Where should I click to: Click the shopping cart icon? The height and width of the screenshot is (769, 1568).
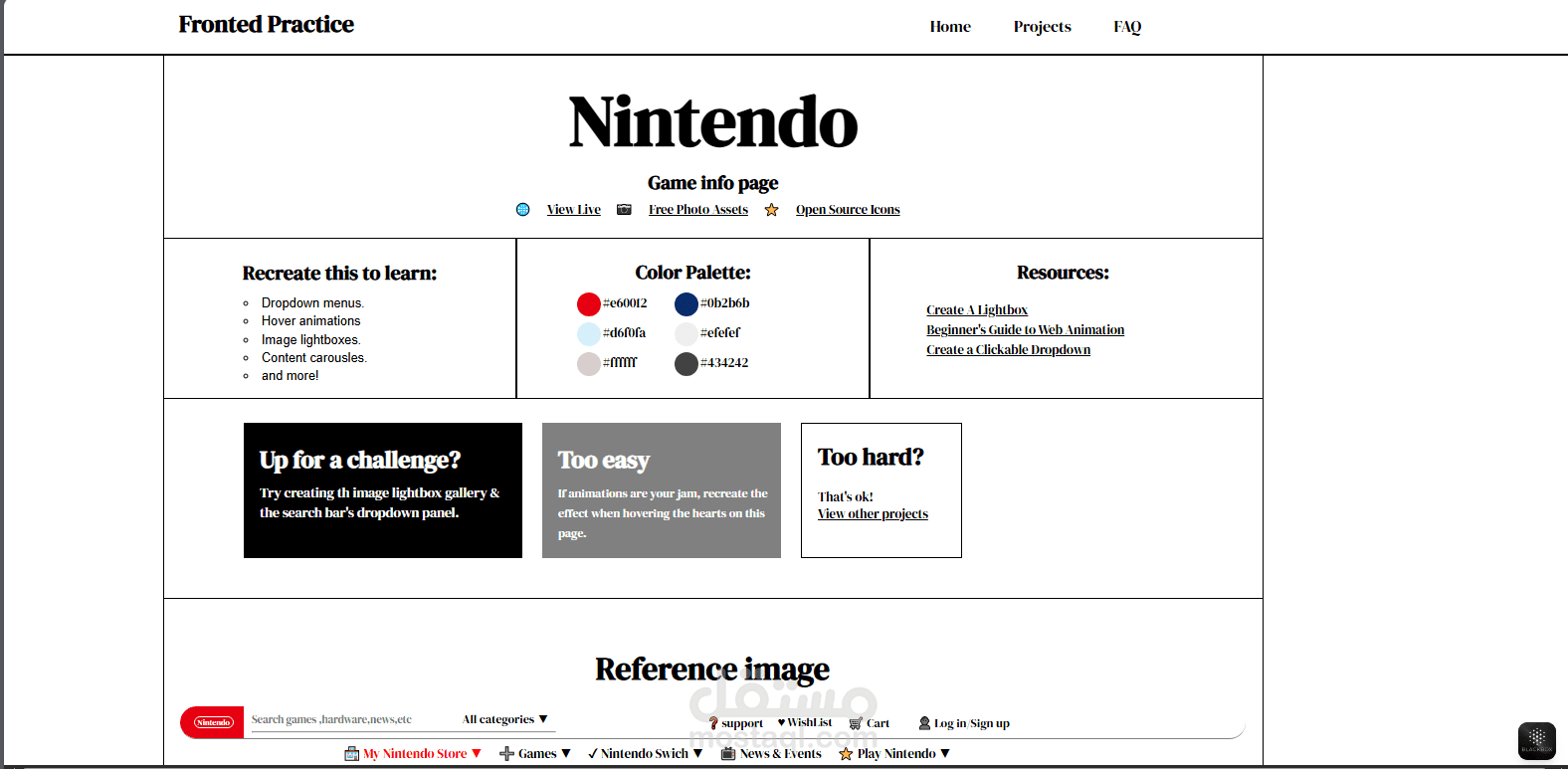tap(856, 723)
